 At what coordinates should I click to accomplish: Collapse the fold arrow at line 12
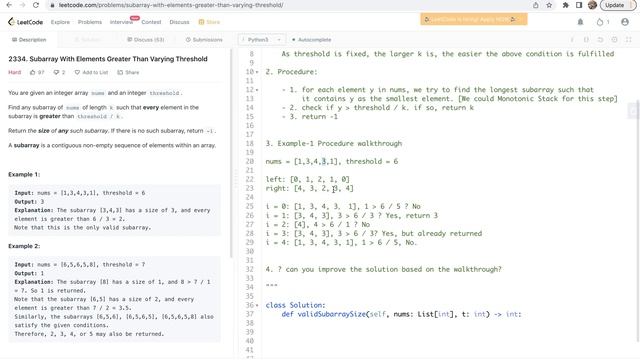[257, 90]
